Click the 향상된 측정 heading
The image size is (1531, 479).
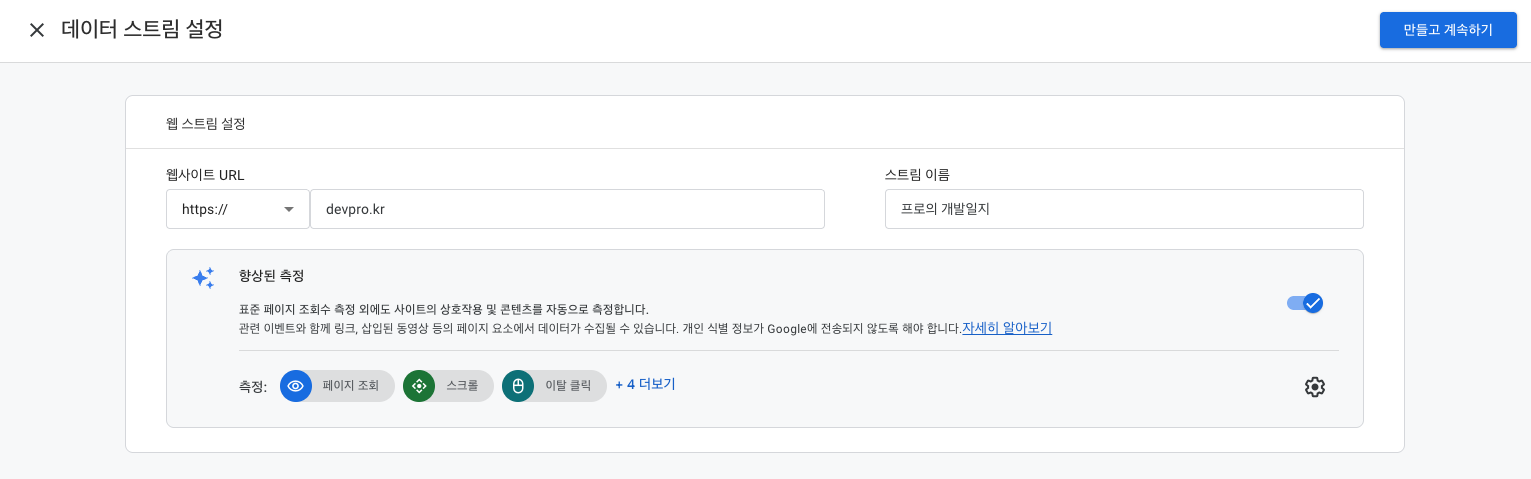click(271, 275)
